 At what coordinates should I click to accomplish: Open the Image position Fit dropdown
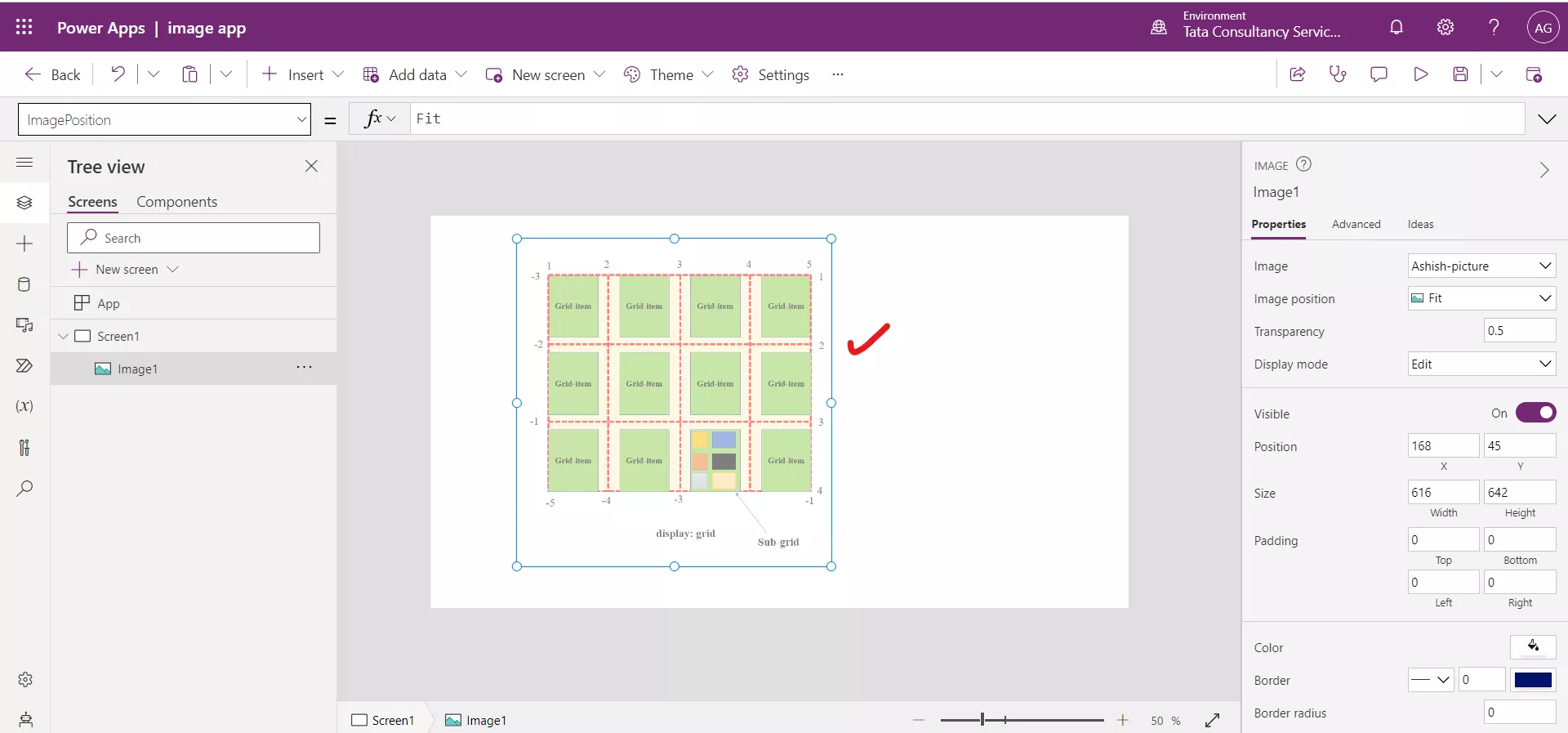click(x=1481, y=298)
